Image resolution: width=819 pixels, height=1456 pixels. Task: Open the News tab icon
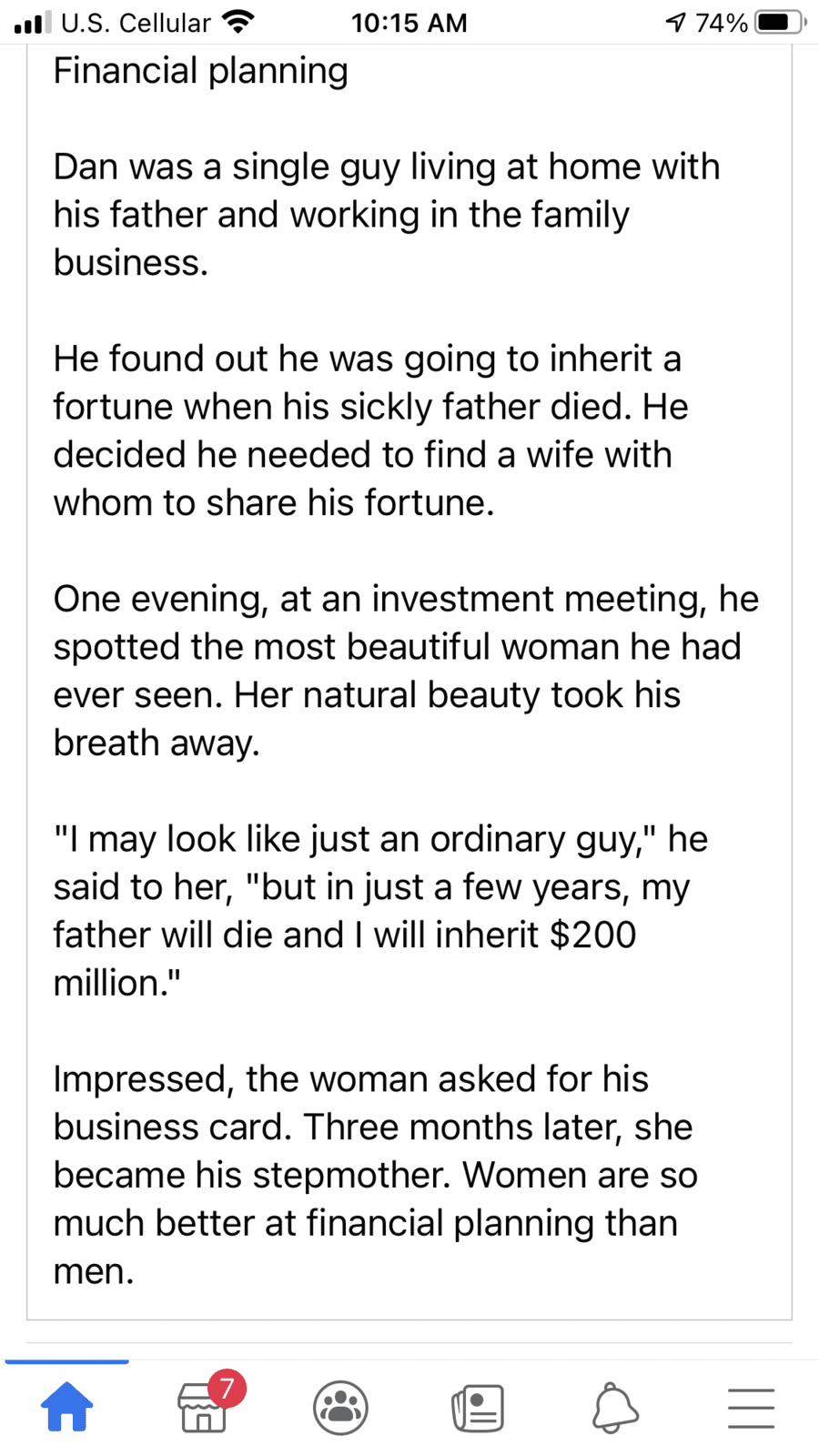tap(478, 1408)
